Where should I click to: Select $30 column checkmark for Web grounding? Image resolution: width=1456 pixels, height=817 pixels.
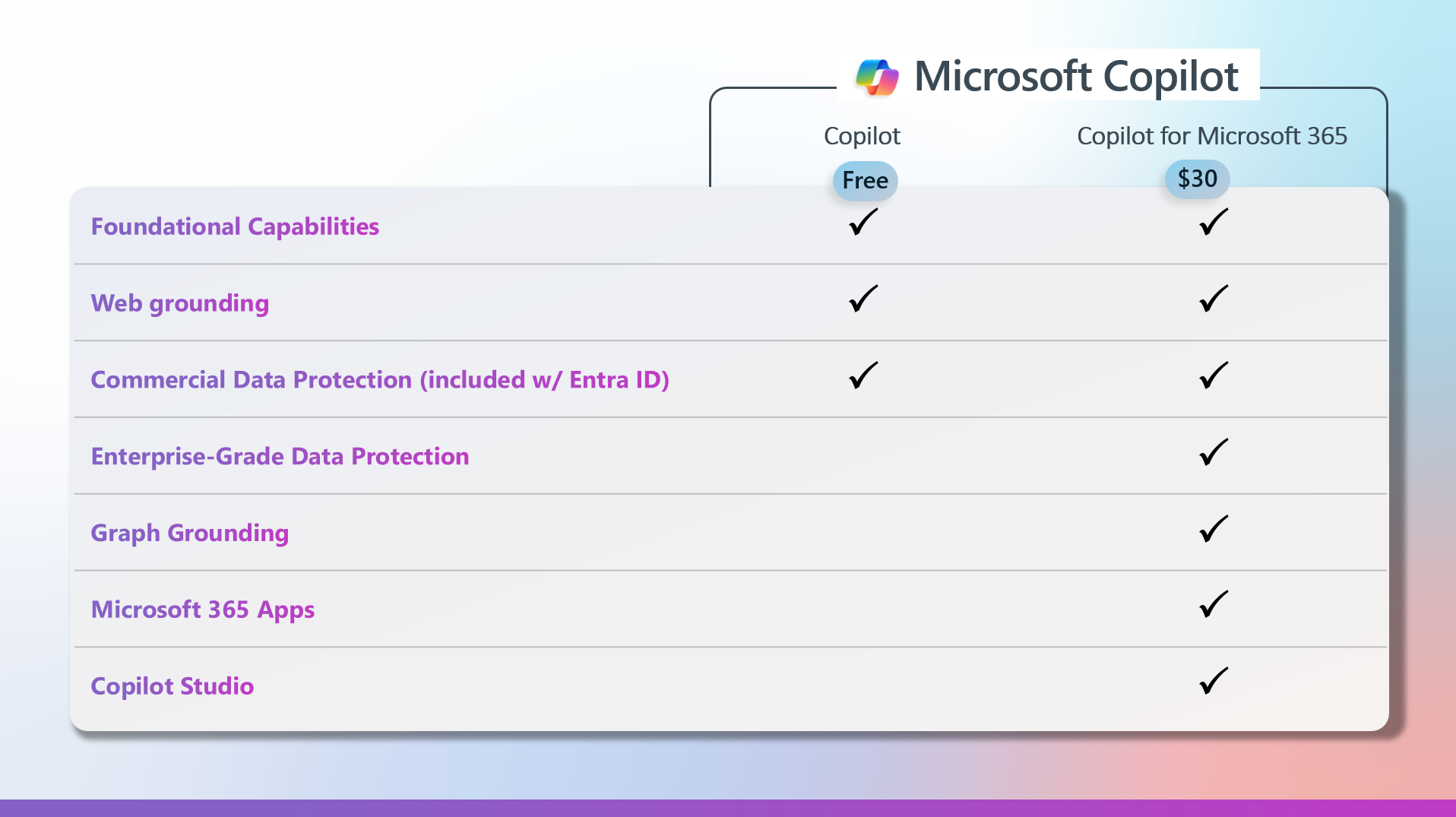click(x=1213, y=299)
